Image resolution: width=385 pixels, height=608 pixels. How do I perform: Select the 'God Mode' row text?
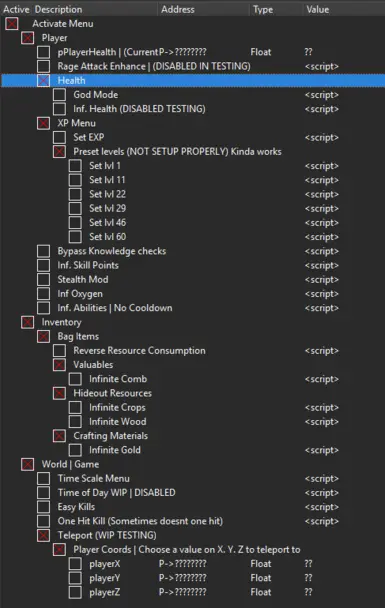(96, 95)
